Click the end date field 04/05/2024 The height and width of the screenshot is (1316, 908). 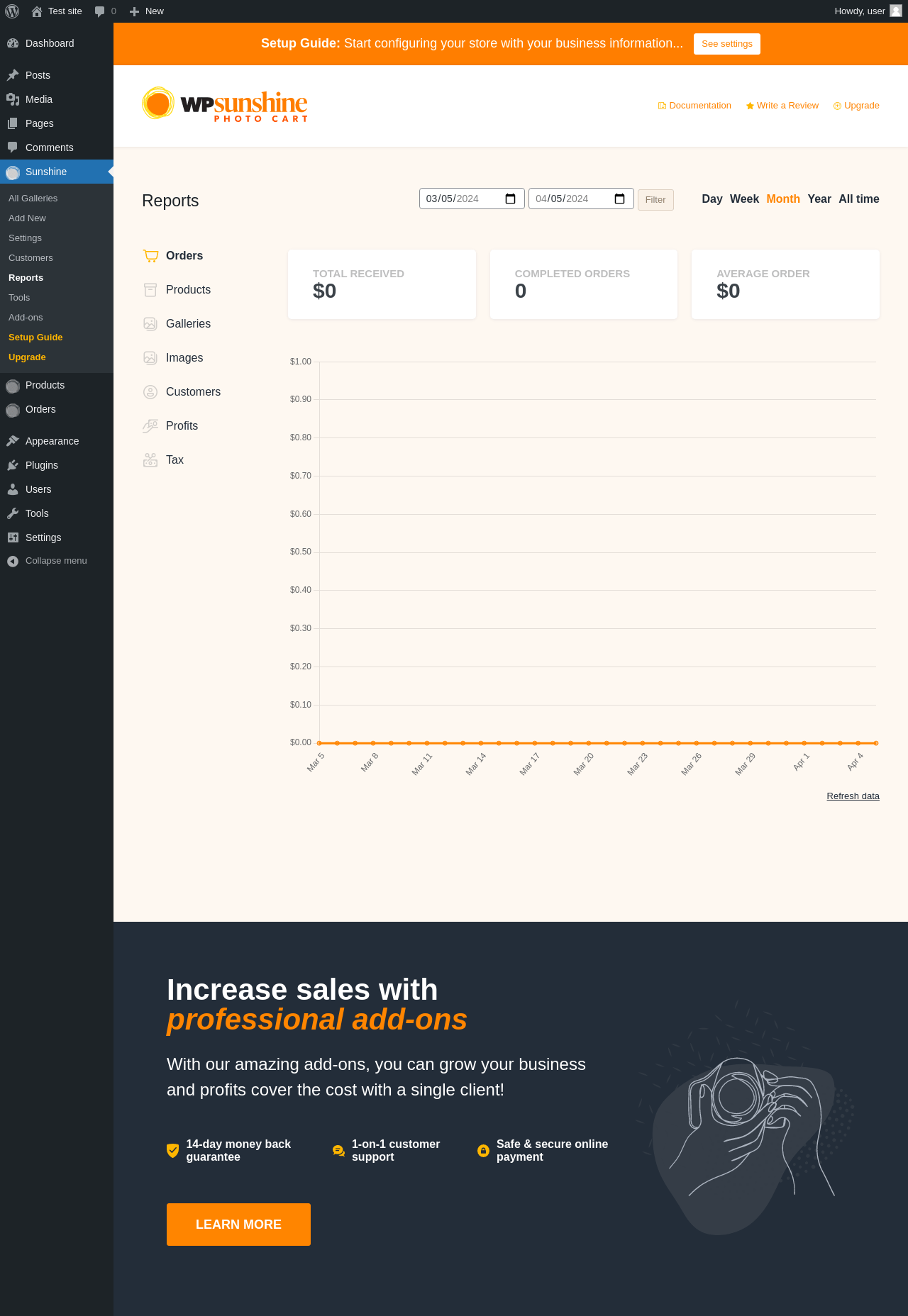tap(581, 199)
